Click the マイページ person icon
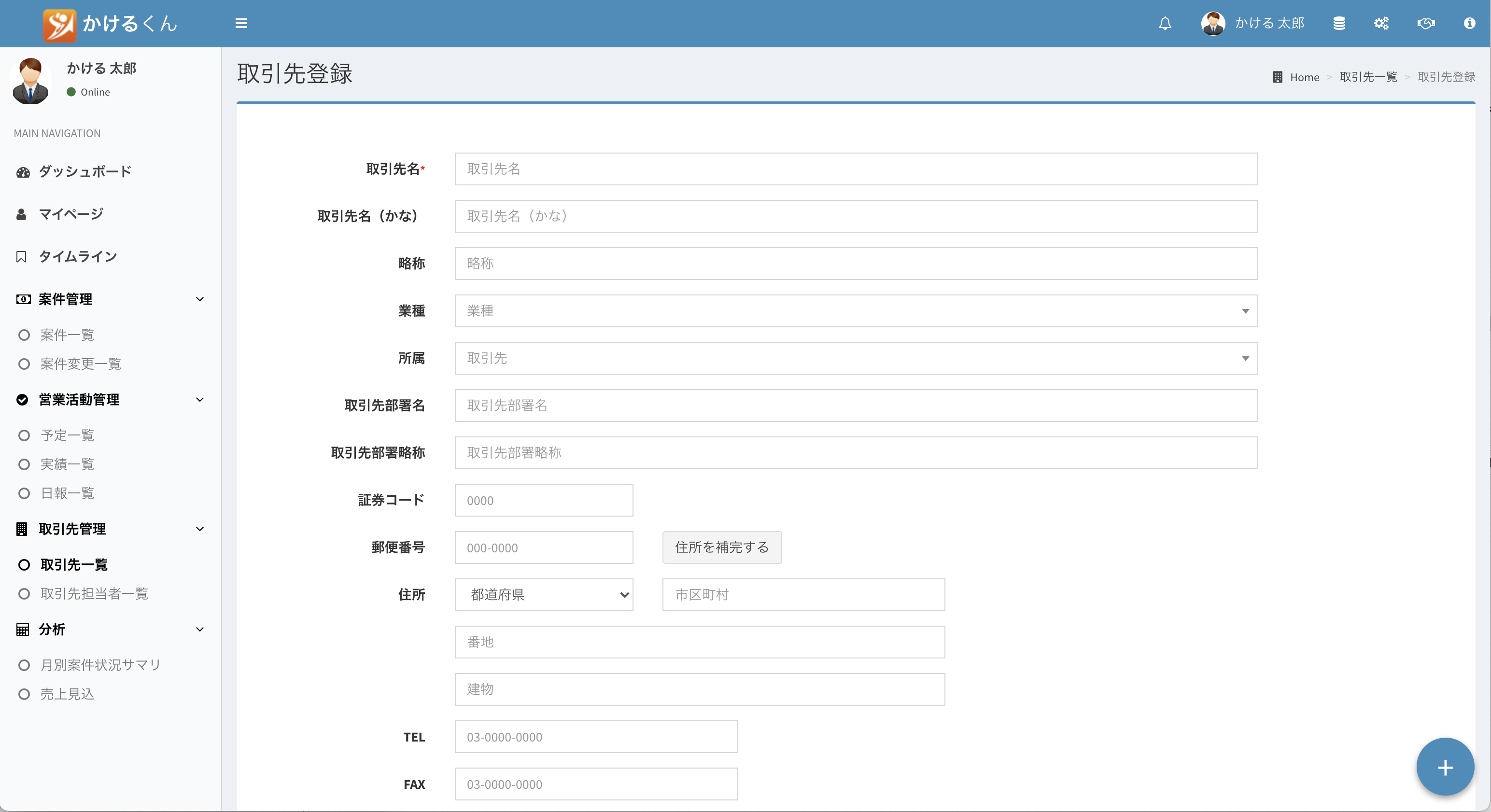 tap(21, 214)
